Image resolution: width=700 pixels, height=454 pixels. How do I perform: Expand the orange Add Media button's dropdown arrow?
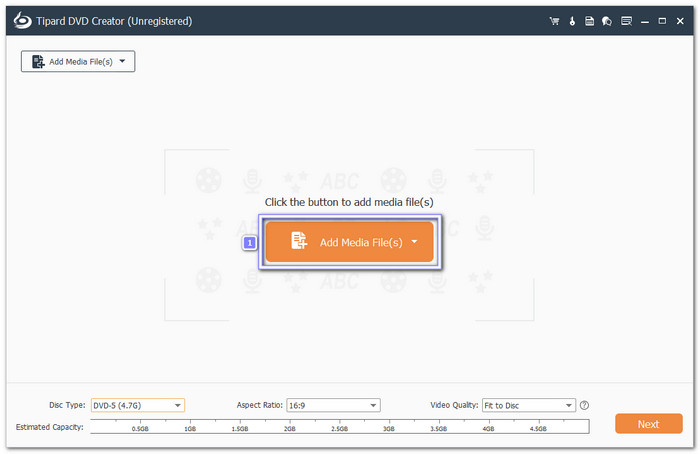pos(414,242)
